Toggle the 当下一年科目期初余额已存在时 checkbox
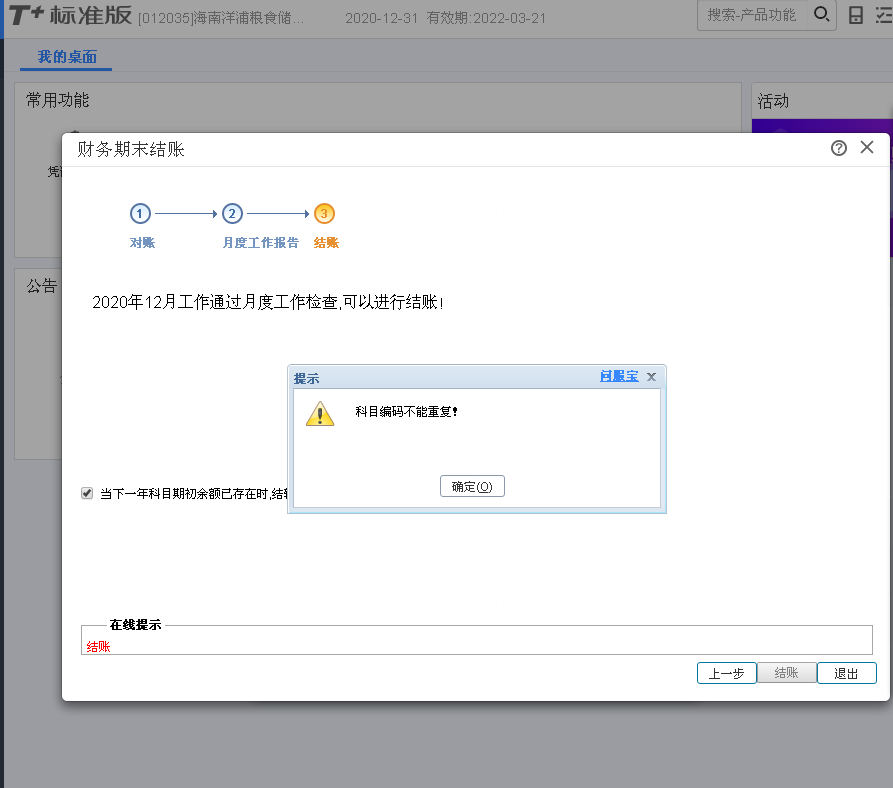Viewport: 893px width, 788px height. pos(87,493)
